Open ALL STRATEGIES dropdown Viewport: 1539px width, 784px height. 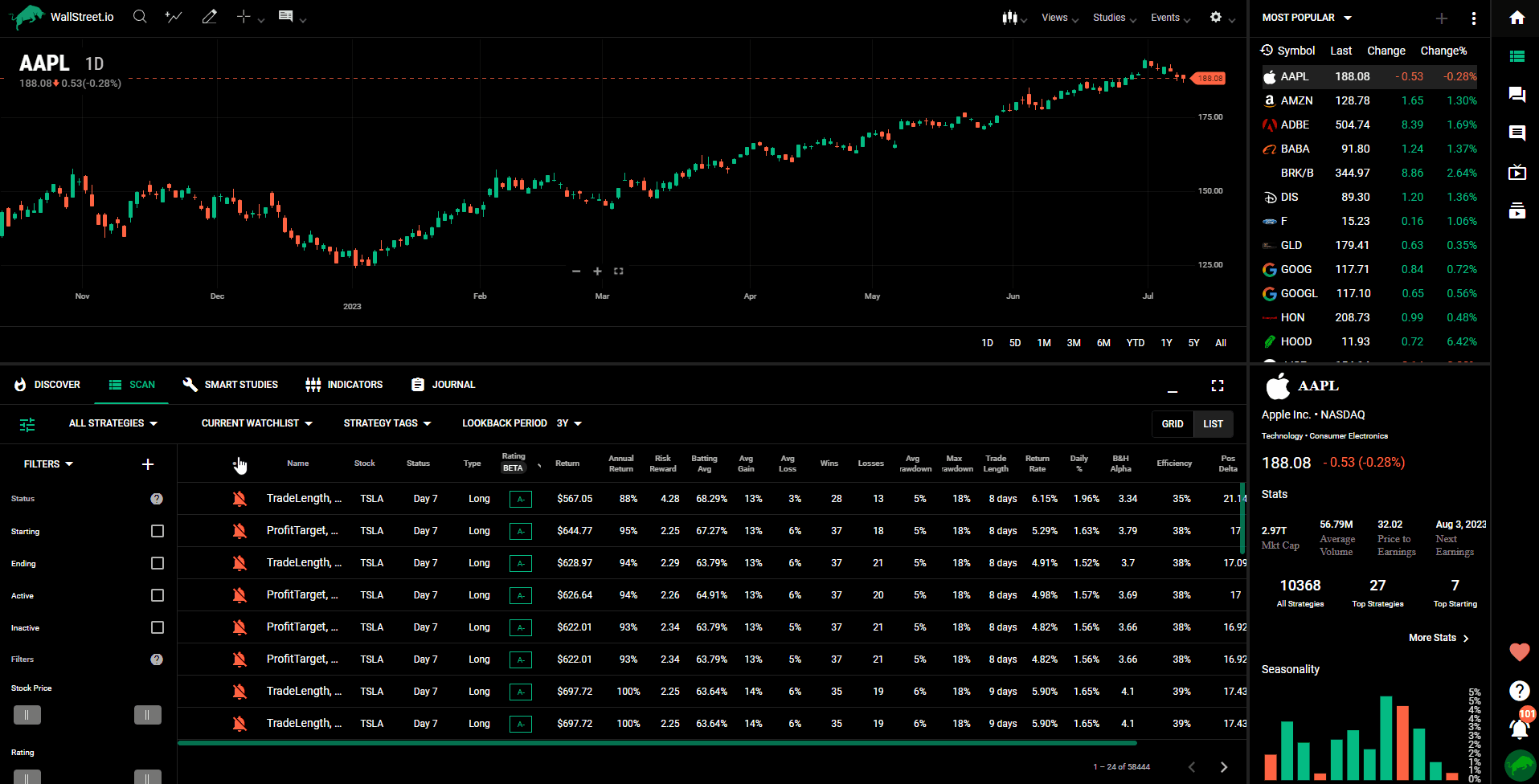[113, 423]
